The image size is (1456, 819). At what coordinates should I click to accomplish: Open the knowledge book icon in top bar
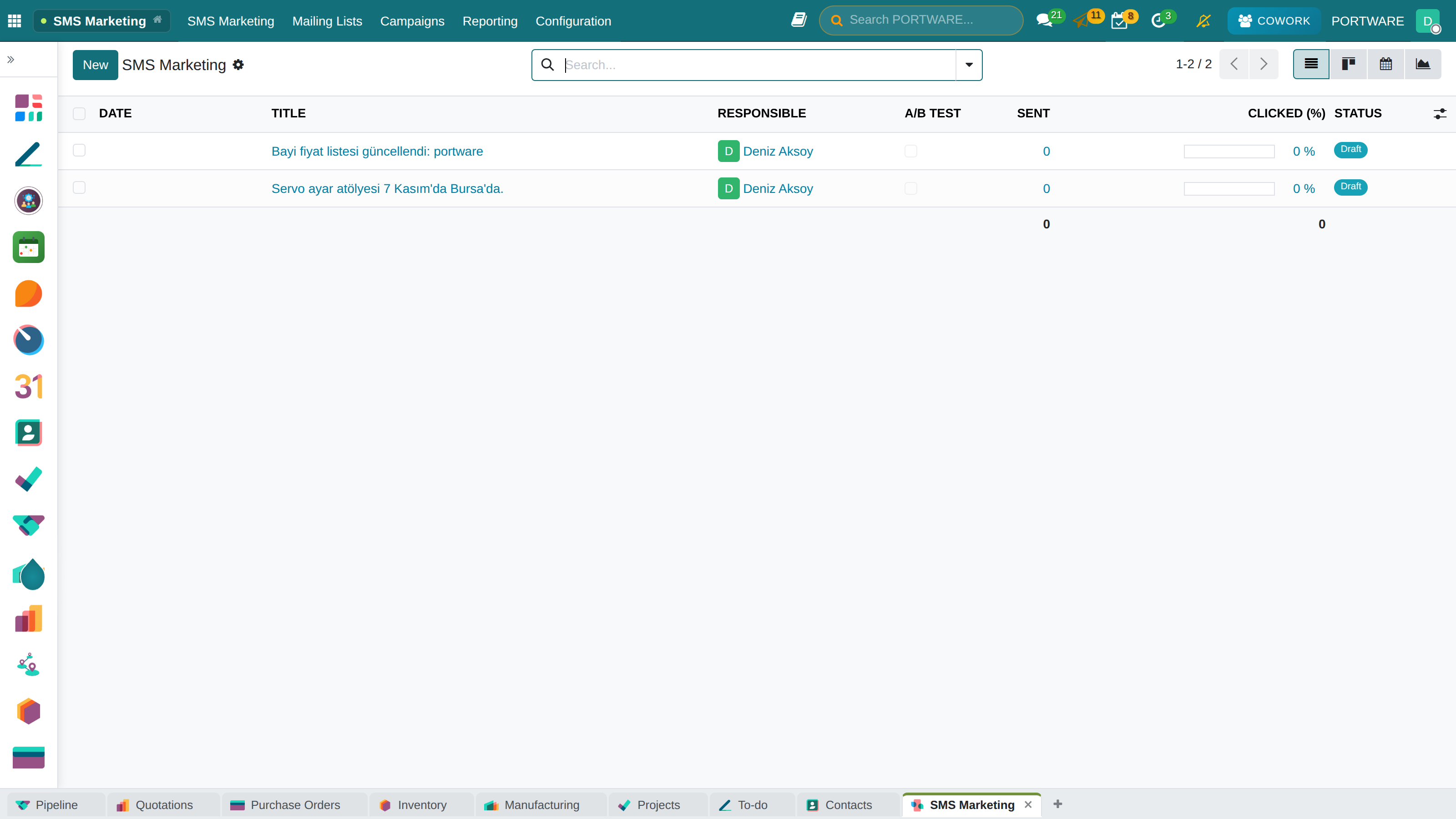[799, 20]
